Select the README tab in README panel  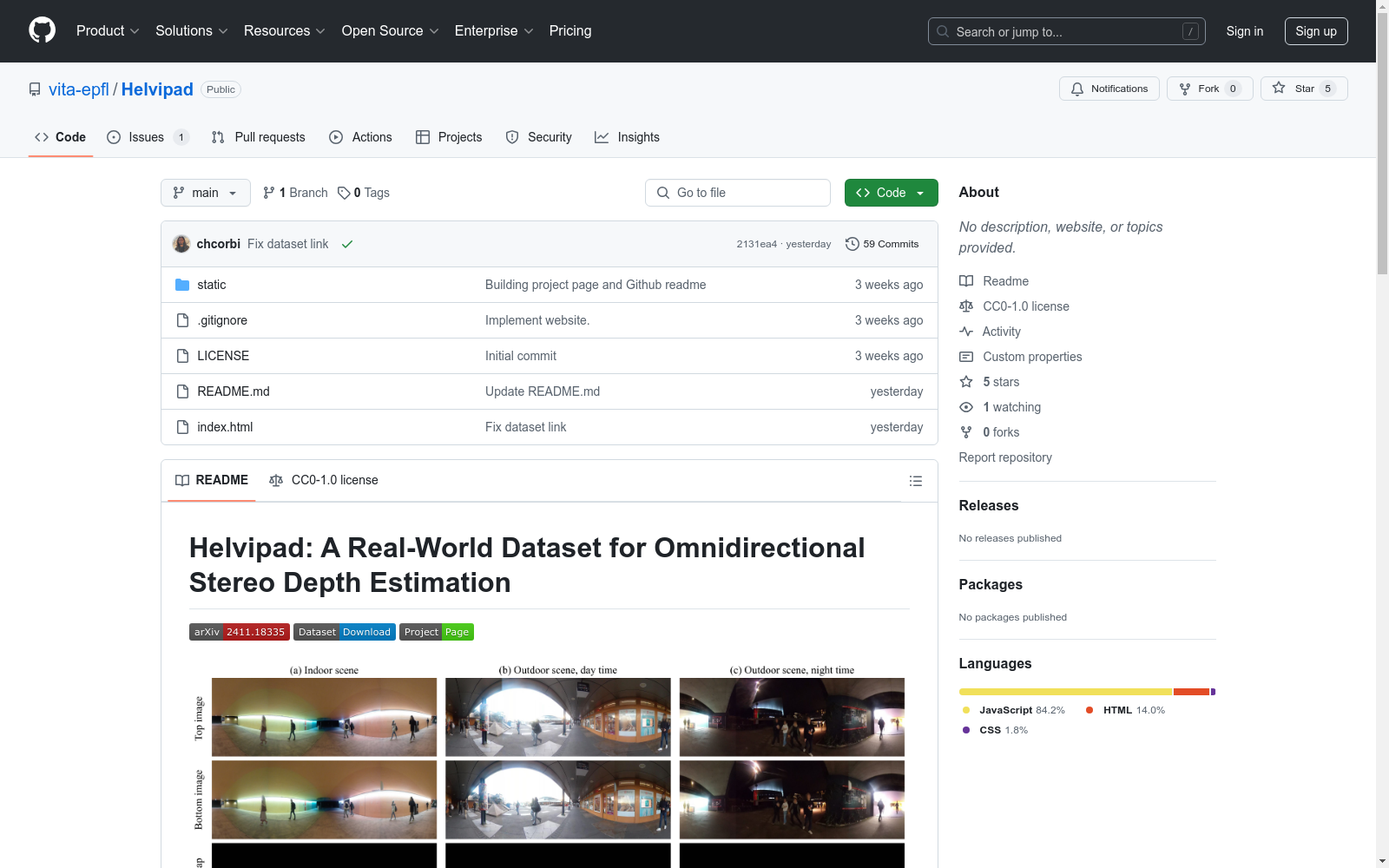pos(212,480)
